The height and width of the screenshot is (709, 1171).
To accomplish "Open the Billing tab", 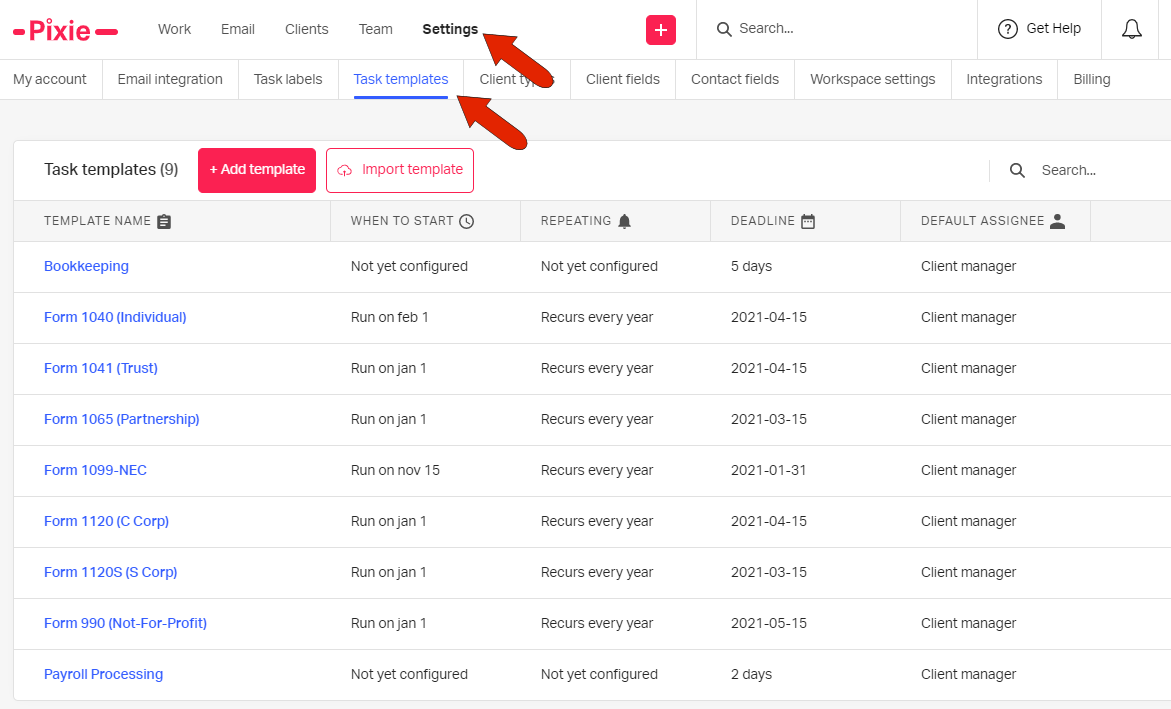I will (x=1091, y=79).
